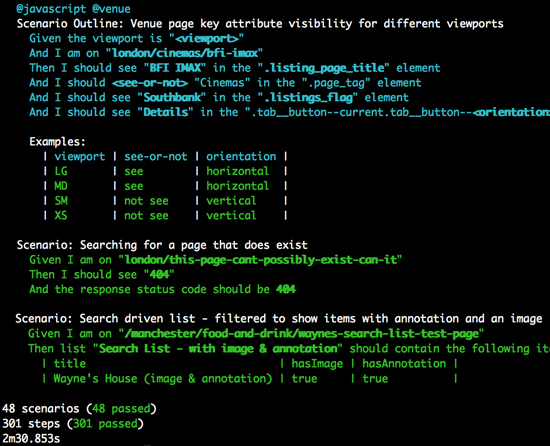This screenshot has height=446, width=550.
Task: Click the this-page-cant-possibly-exist-can-it URL
Action: pos(261,260)
